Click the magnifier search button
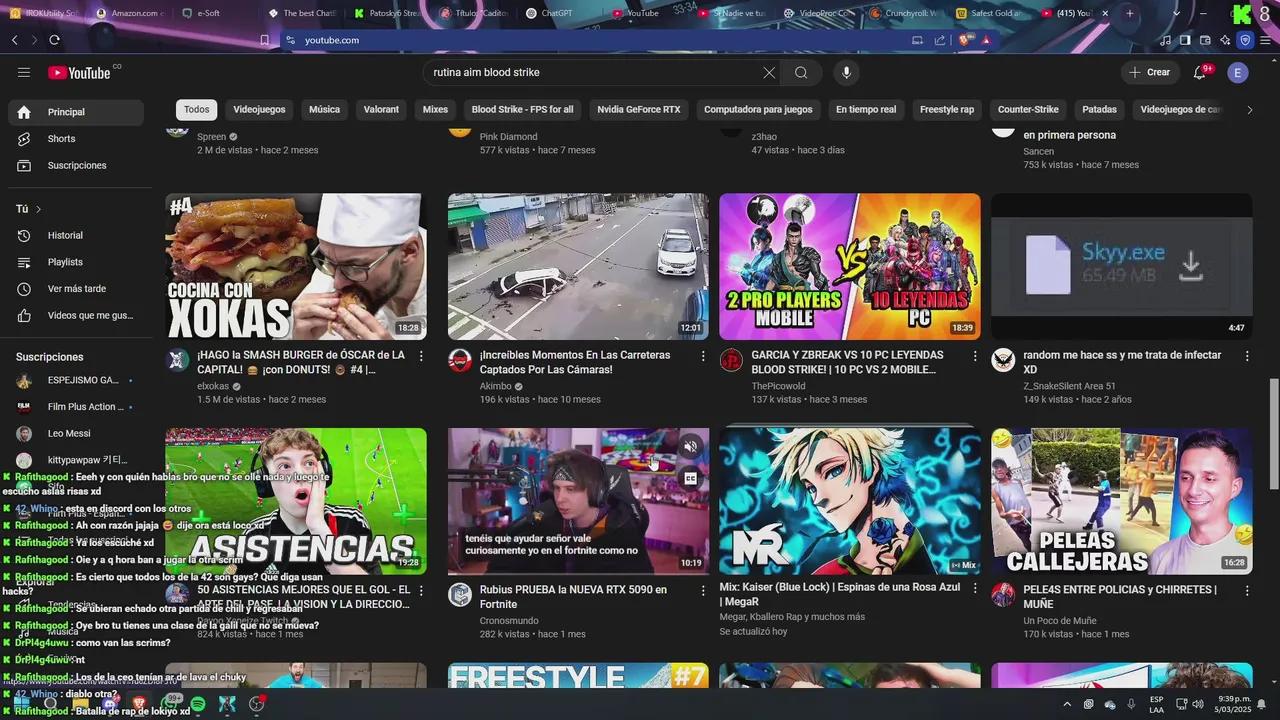The image size is (1280, 720). tap(801, 72)
